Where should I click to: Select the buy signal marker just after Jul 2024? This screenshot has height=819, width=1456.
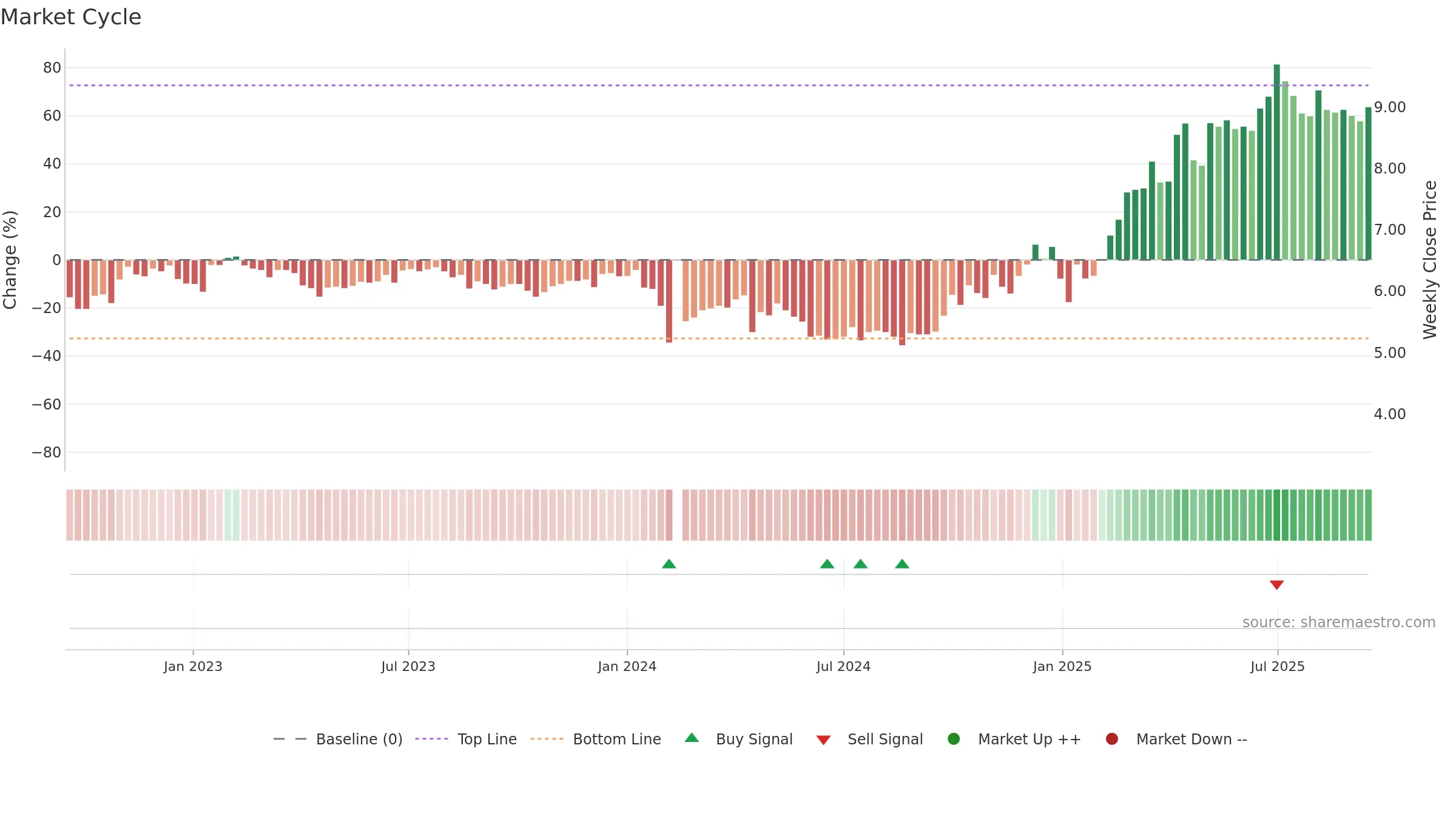coord(860,564)
